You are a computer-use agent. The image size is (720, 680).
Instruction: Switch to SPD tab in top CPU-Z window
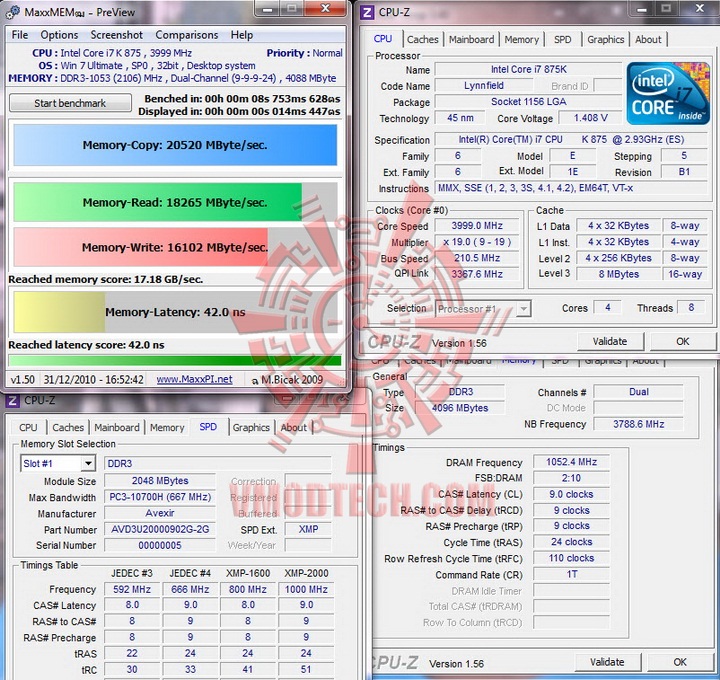(562, 39)
